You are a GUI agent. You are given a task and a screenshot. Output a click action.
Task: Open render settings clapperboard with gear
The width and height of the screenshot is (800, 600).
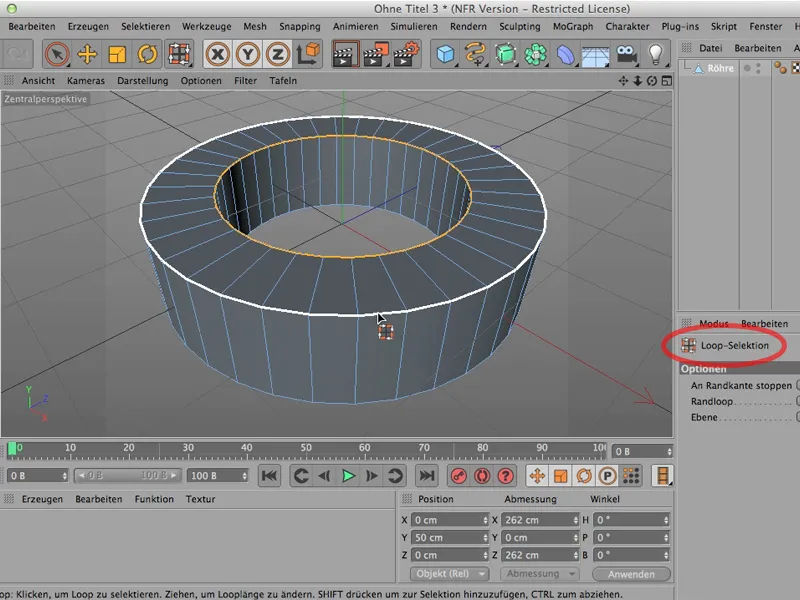(x=406, y=54)
